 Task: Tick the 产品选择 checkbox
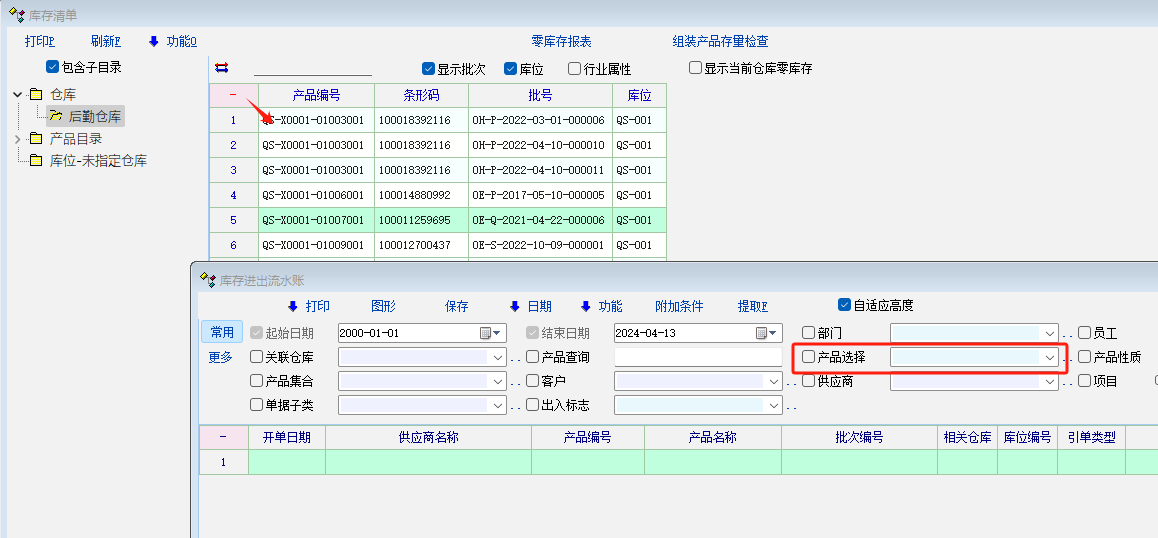pyautogui.click(x=808, y=357)
